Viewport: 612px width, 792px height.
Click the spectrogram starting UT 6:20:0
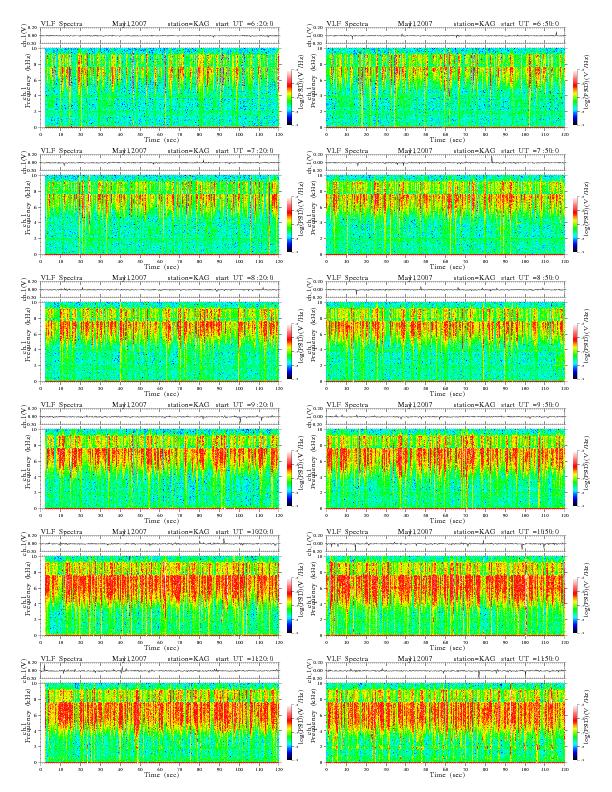[160, 87]
